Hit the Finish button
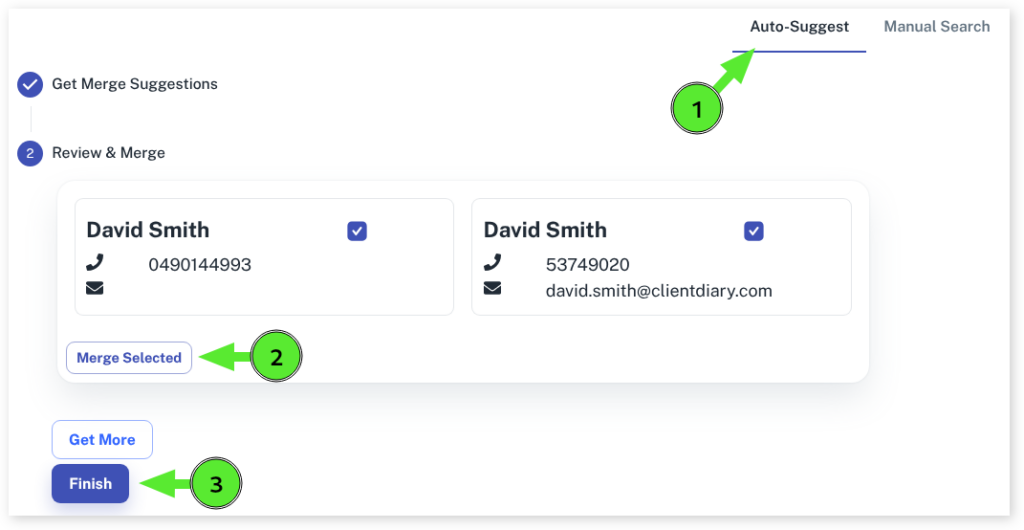 tap(90, 484)
